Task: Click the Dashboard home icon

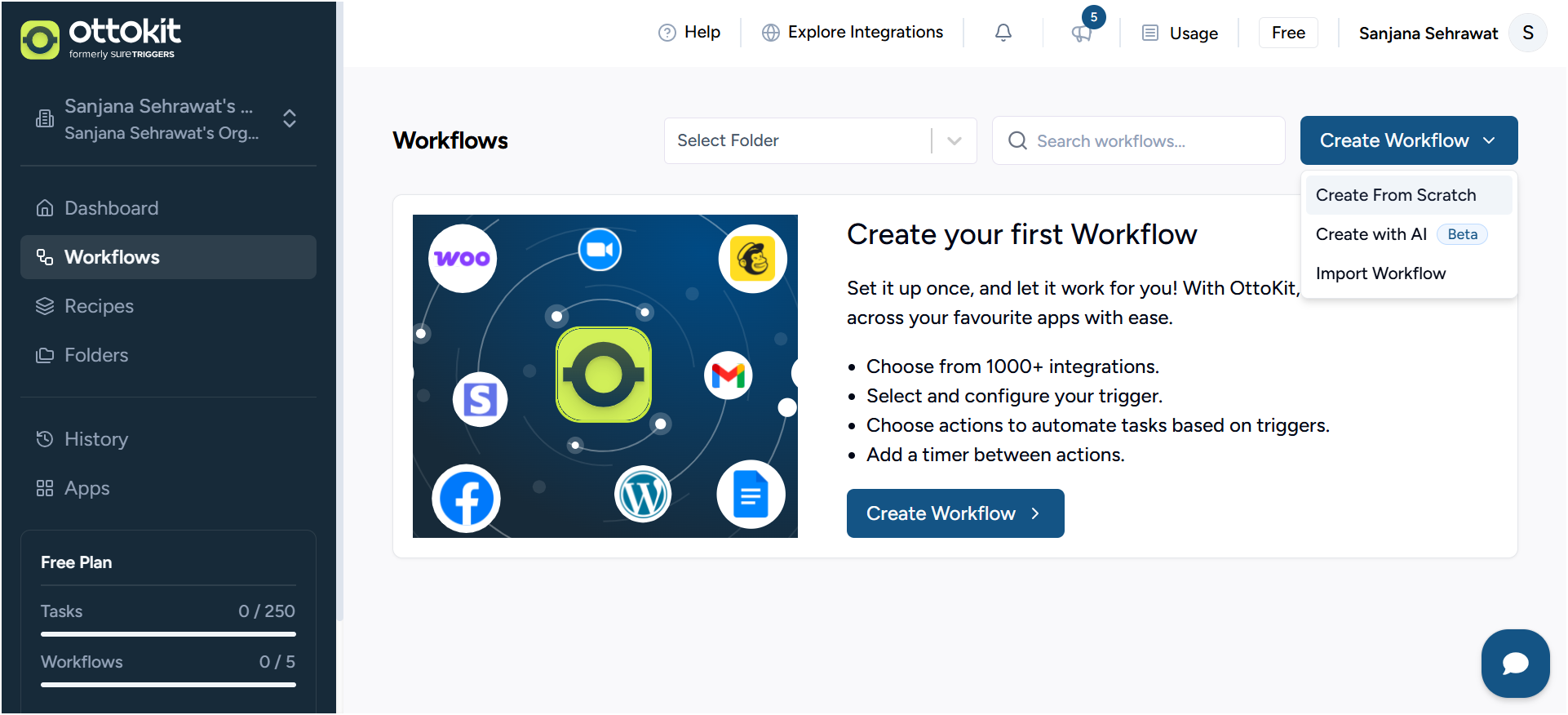Action: (x=45, y=208)
